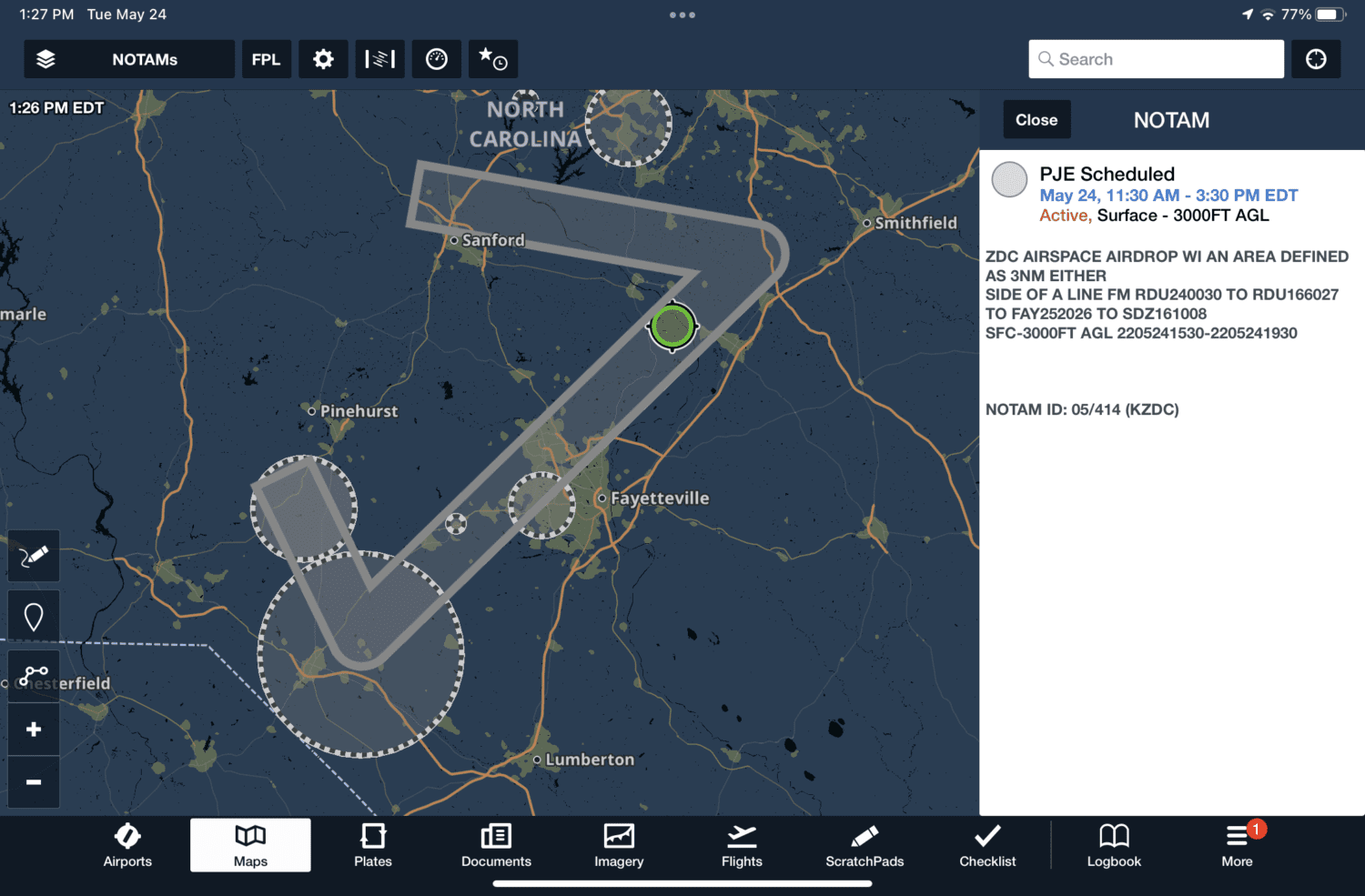Image resolution: width=1365 pixels, height=896 pixels.
Task: Switch to the Imagery tab
Action: [x=618, y=845]
